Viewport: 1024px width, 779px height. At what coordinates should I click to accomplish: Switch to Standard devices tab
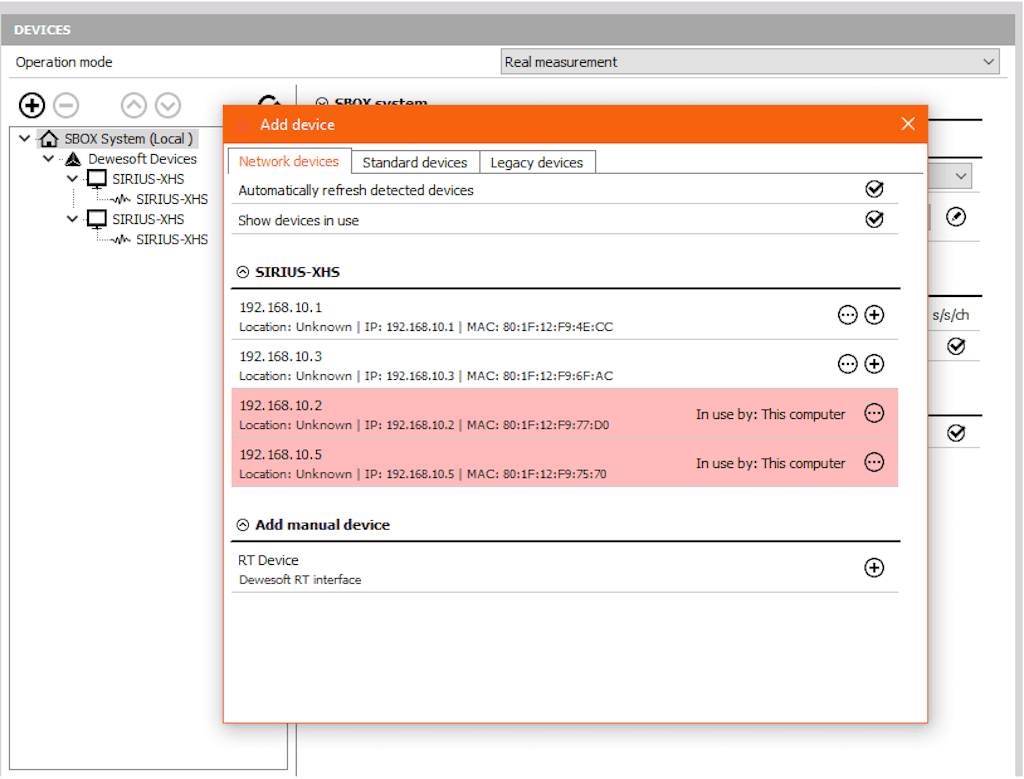click(415, 163)
